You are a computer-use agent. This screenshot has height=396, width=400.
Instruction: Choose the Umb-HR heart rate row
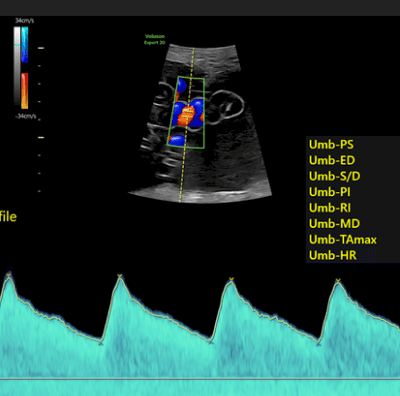tap(333, 255)
